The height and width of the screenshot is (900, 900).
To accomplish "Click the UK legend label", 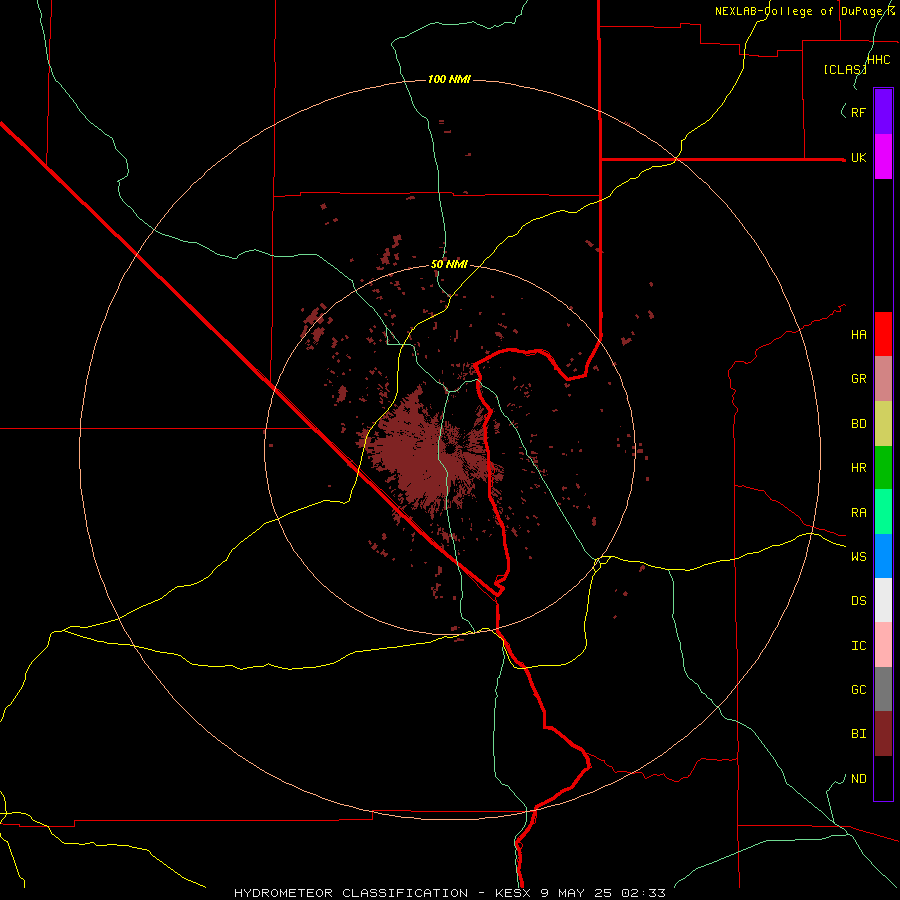I will (858, 157).
